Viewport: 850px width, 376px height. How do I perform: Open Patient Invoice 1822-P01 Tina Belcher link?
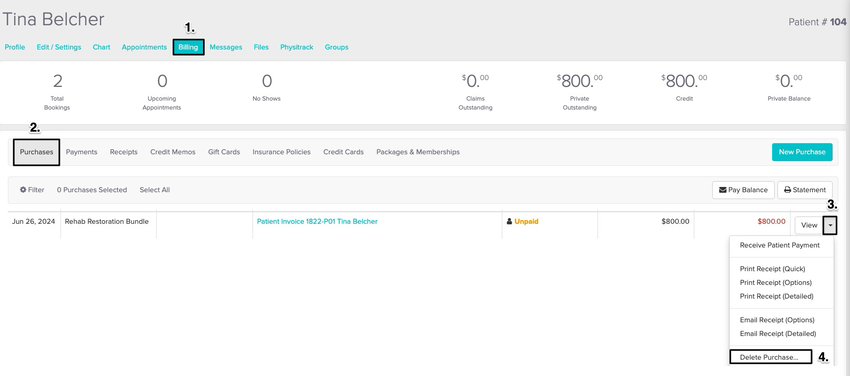click(x=317, y=222)
